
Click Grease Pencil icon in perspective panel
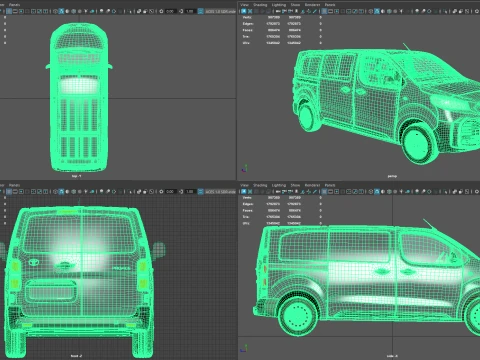tap(314, 11)
